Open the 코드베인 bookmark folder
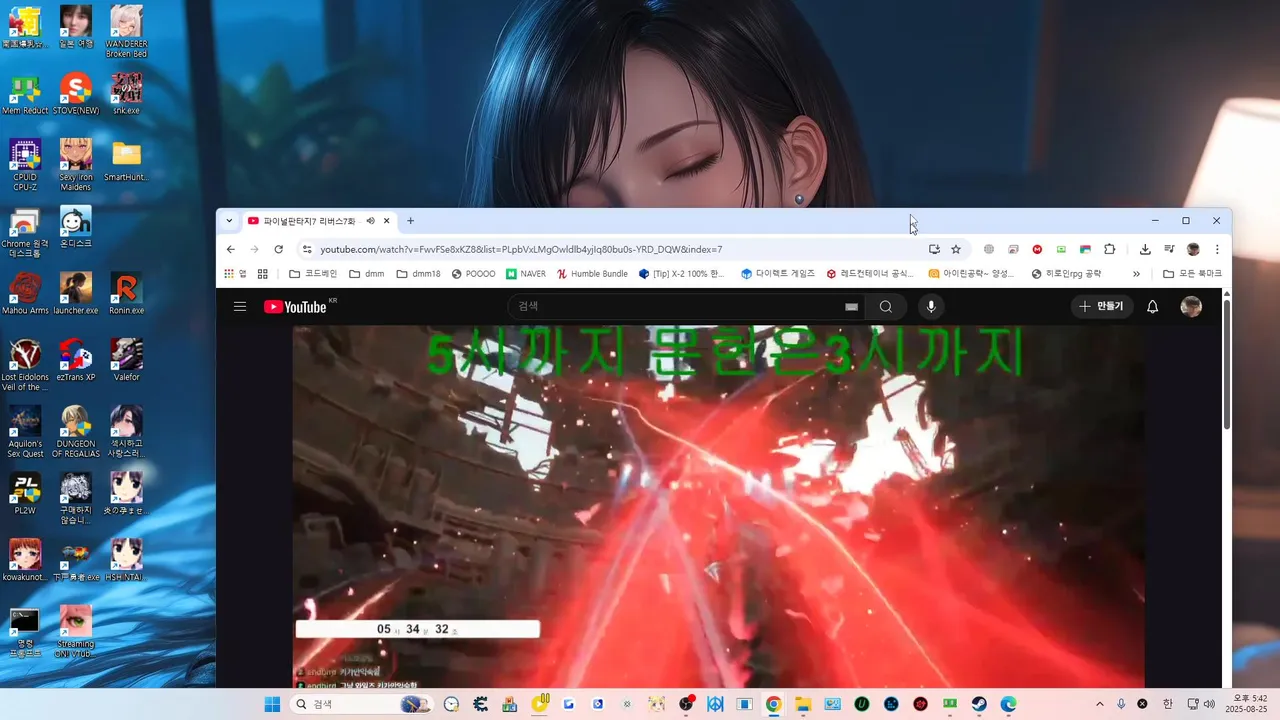Screen dimensions: 1280x720 pos(313,273)
